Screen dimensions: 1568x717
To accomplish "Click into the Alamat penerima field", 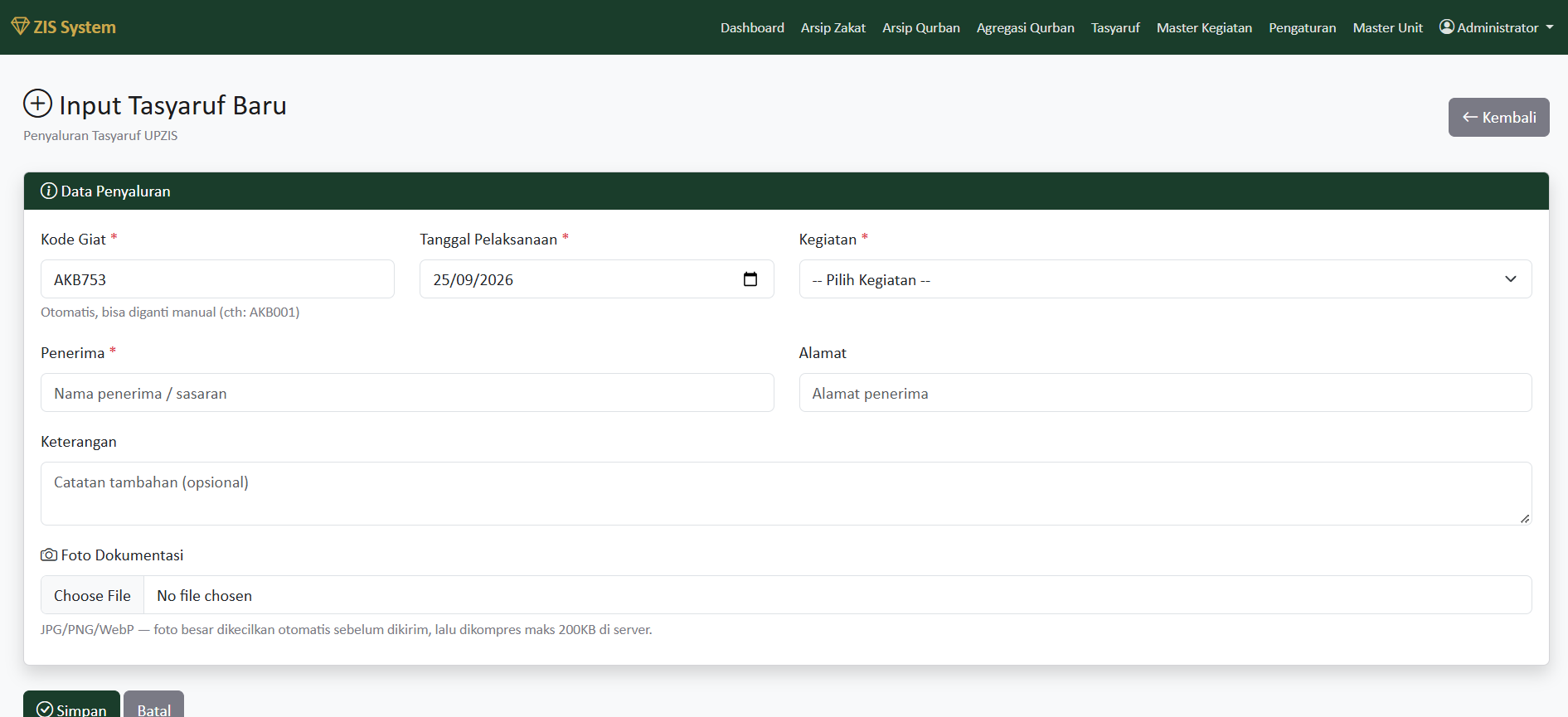I will [1165, 393].
